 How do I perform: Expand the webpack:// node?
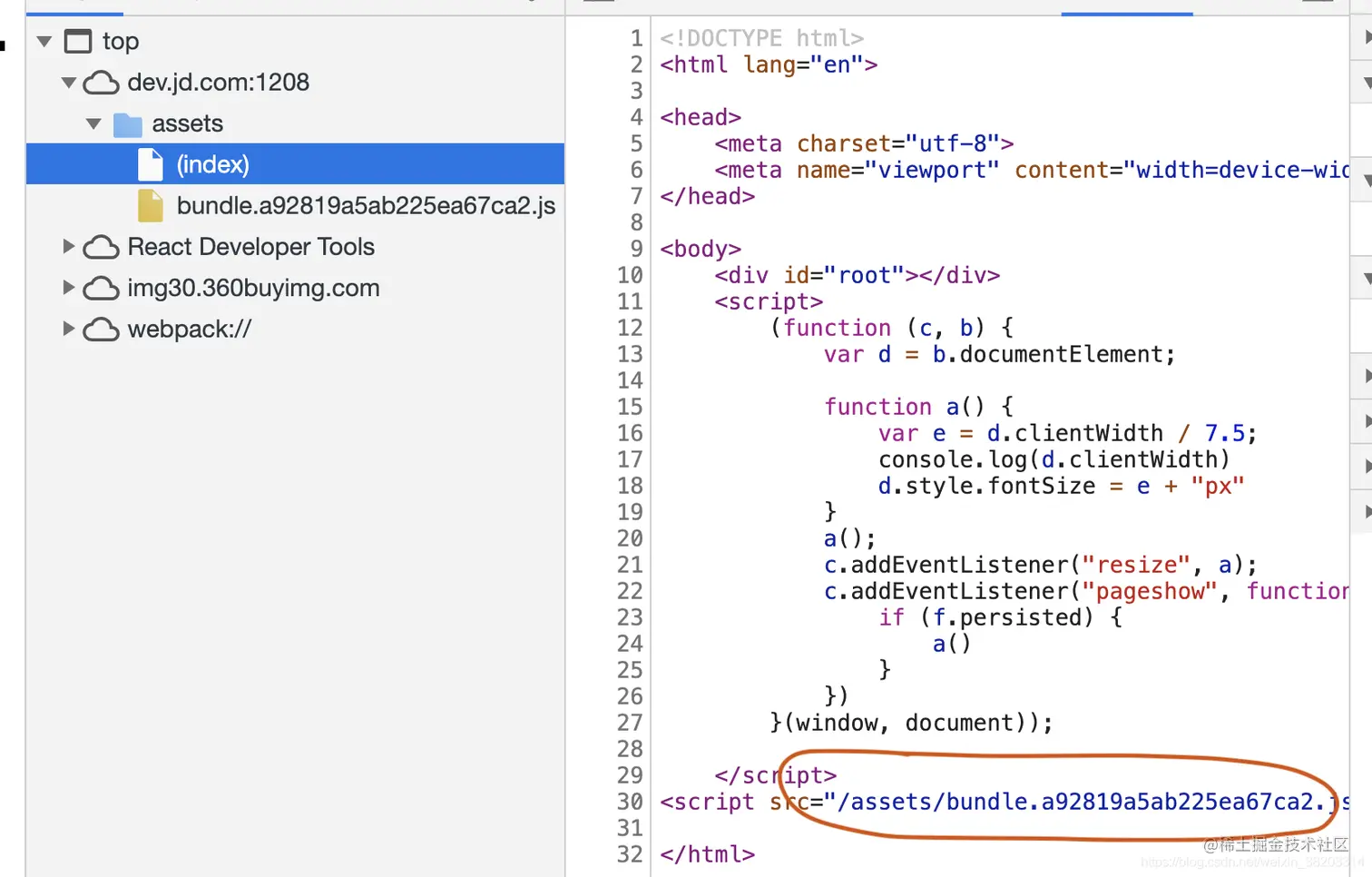coord(68,328)
